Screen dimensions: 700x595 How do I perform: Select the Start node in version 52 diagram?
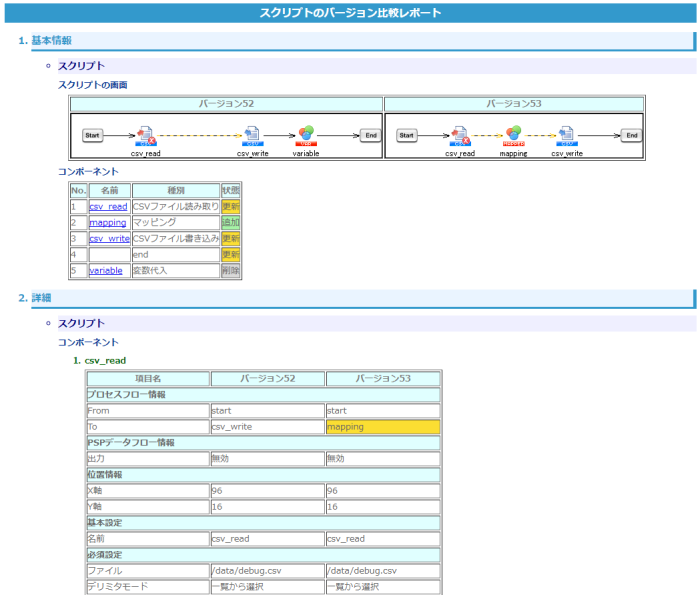pos(92,135)
